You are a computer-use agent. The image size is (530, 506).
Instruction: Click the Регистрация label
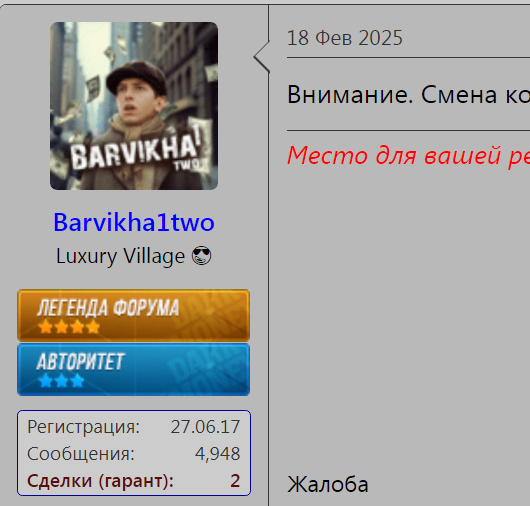(x=83, y=427)
